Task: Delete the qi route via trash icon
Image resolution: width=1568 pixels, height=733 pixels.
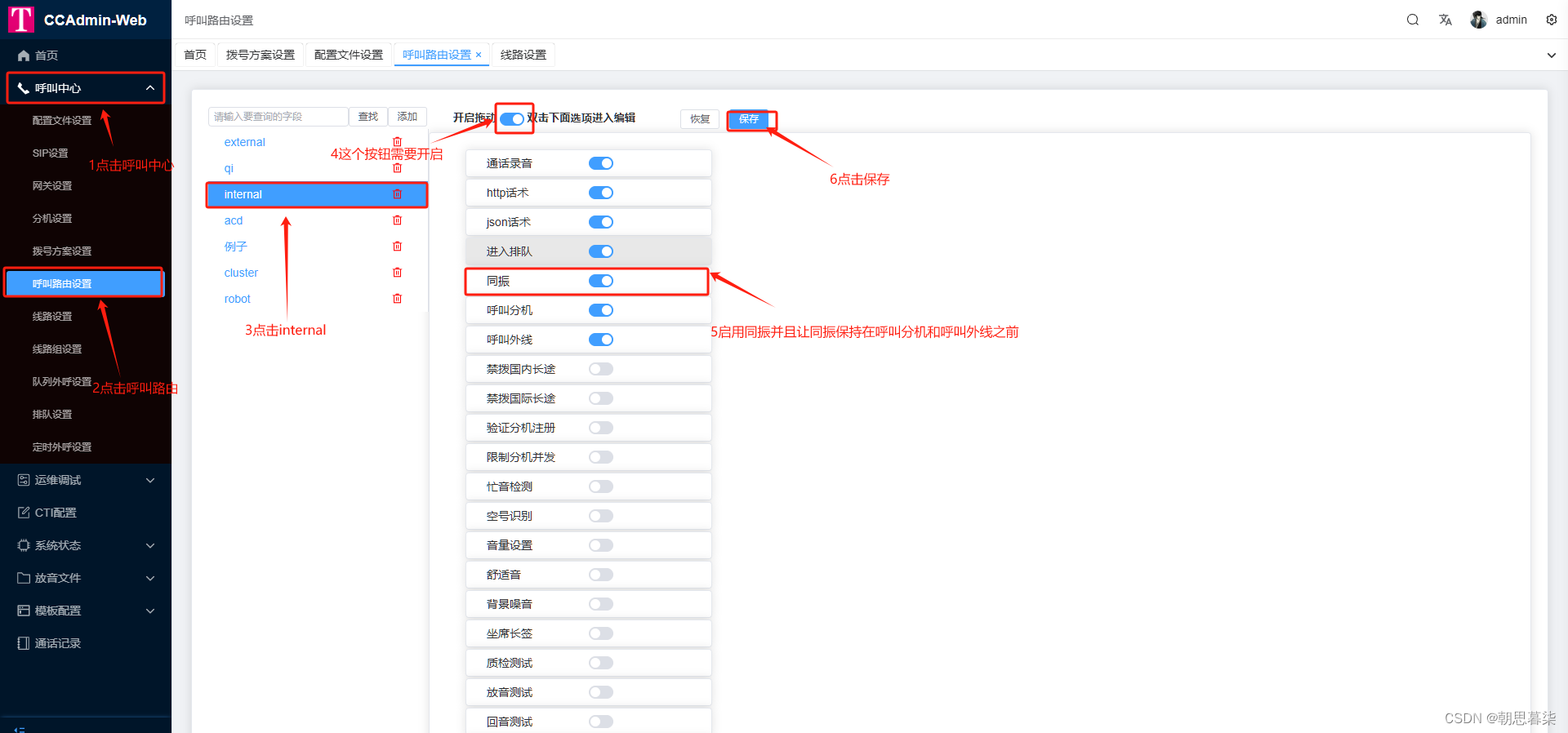Action: point(398,168)
